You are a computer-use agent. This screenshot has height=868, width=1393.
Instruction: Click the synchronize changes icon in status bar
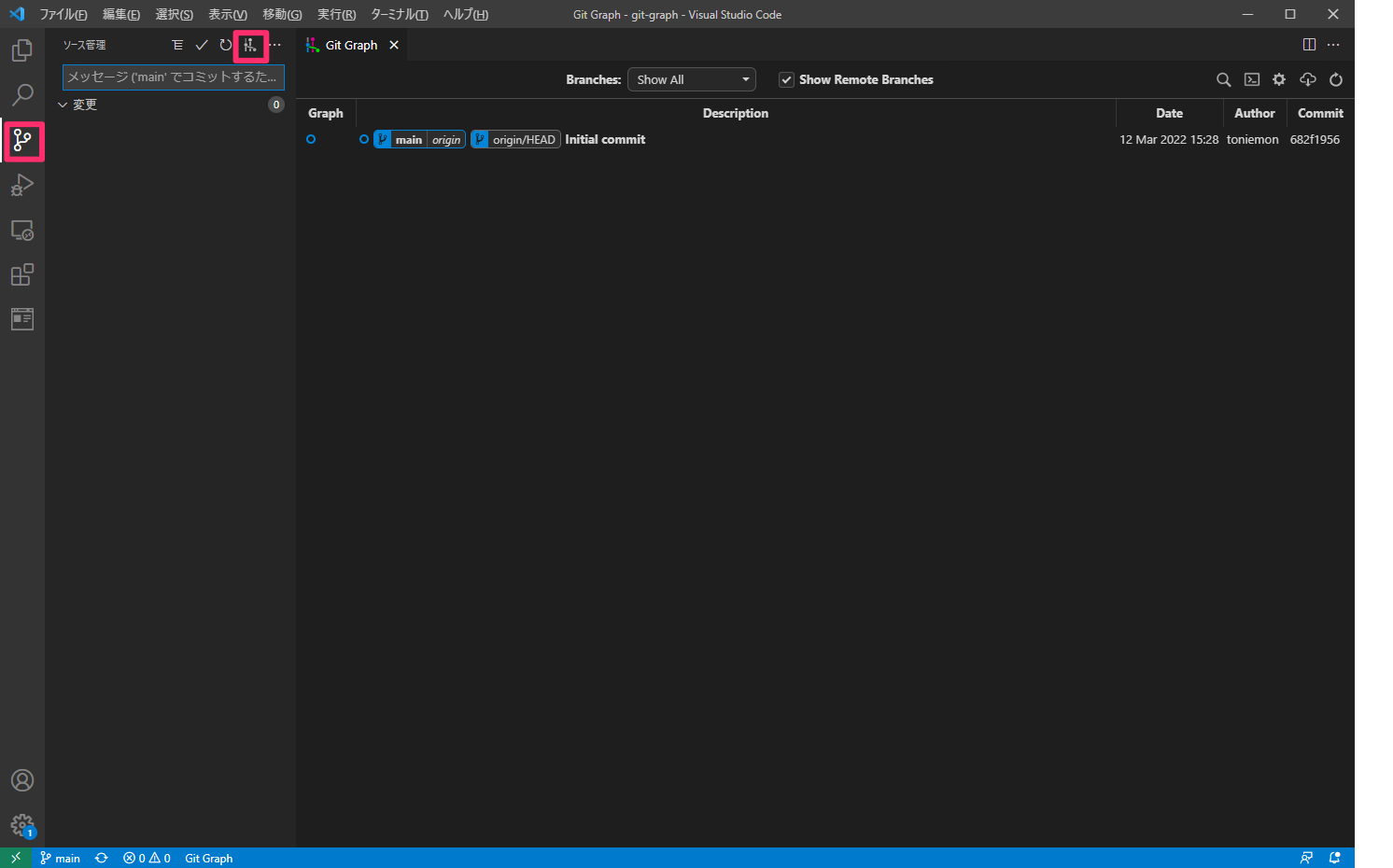tap(101, 858)
